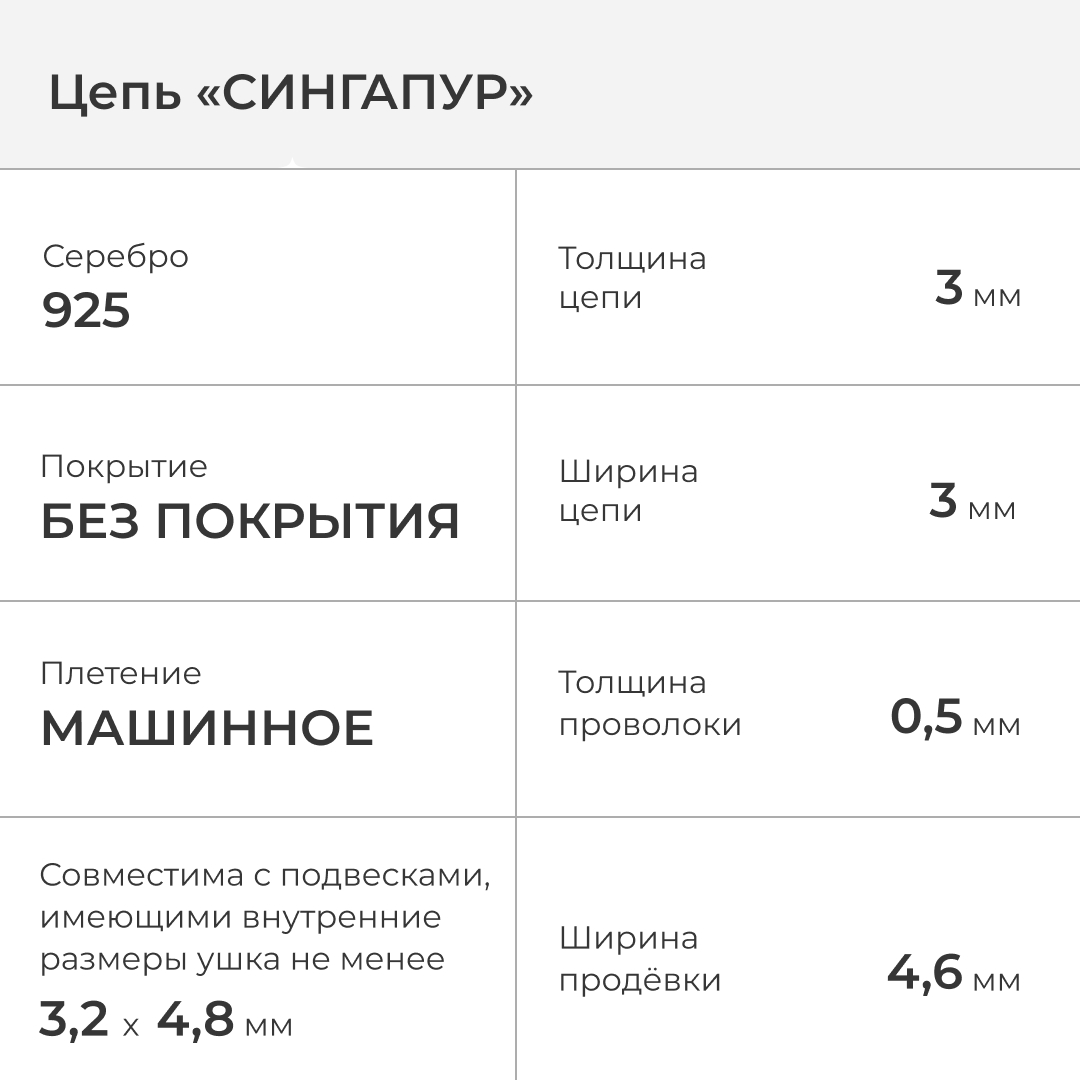Click the x separator between 3,2 and 4,8

click(x=131, y=1026)
